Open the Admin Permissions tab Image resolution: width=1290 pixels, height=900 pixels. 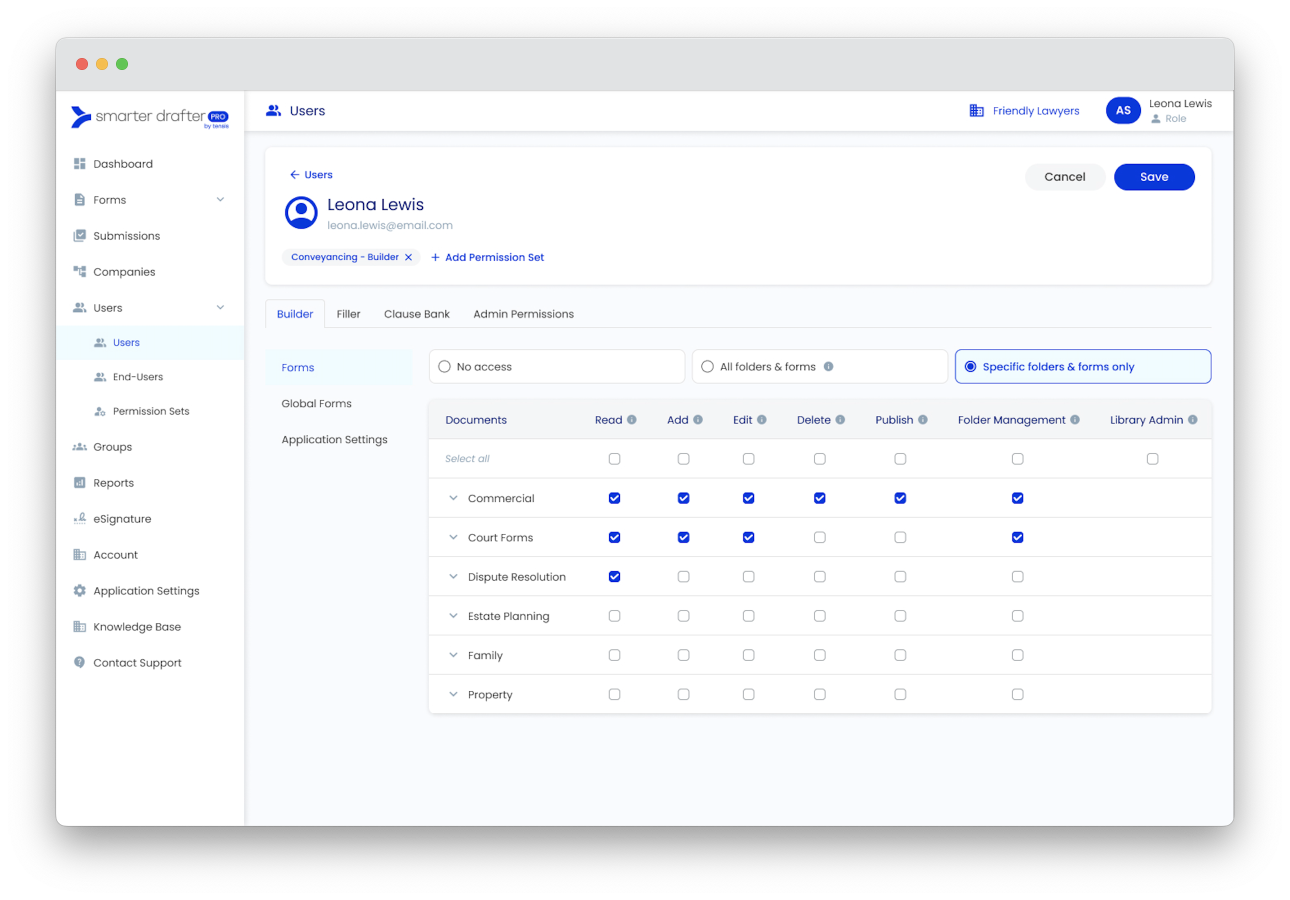[523, 313]
